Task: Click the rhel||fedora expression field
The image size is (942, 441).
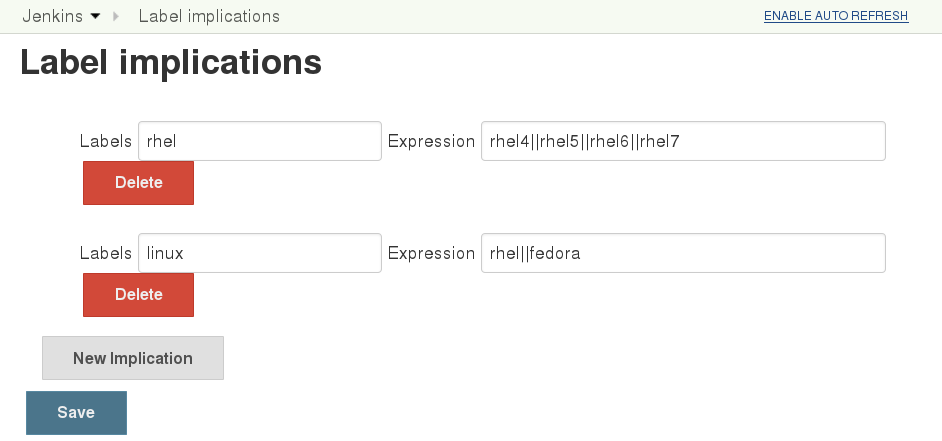Action: [683, 253]
